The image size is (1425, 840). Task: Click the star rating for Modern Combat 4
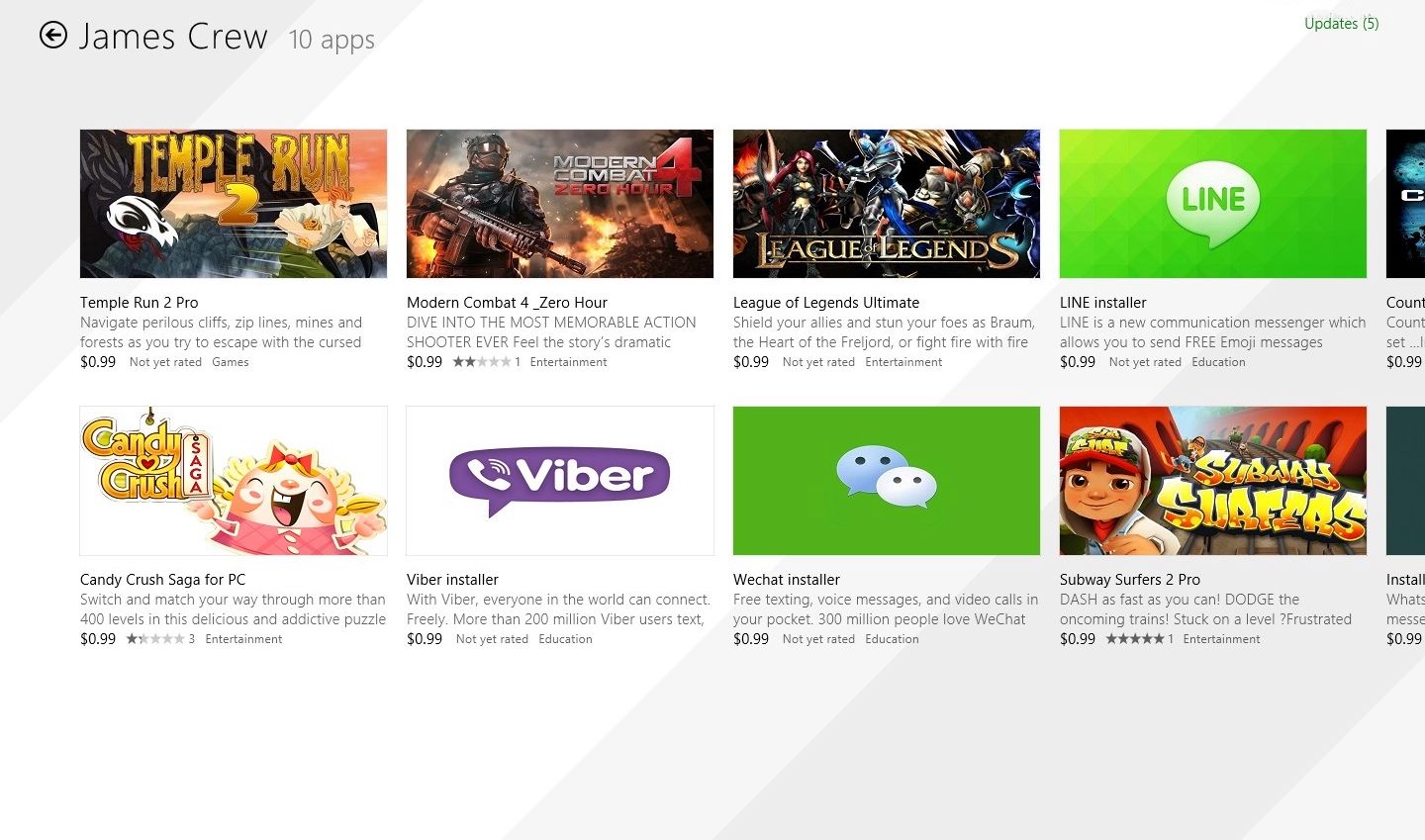(482, 362)
